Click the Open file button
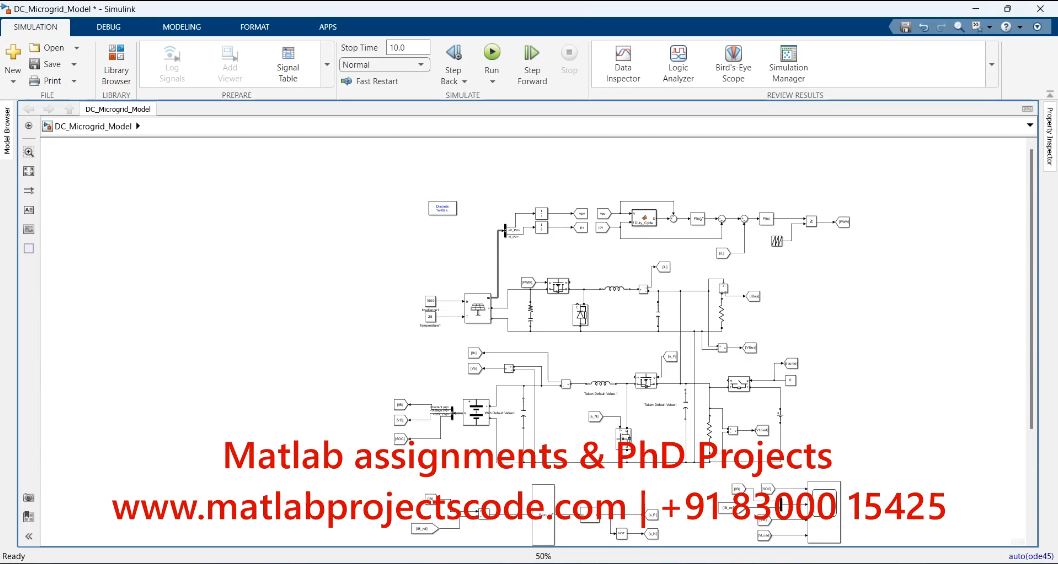This screenshot has width=1058, height=564. pyautogui.click(x=47, y=48)
